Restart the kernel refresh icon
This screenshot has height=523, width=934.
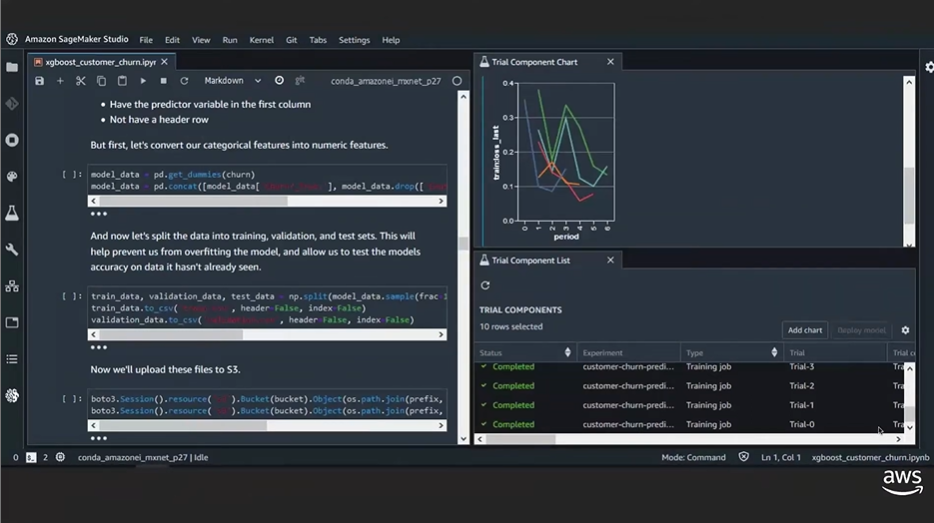click(x=184, y=81)
